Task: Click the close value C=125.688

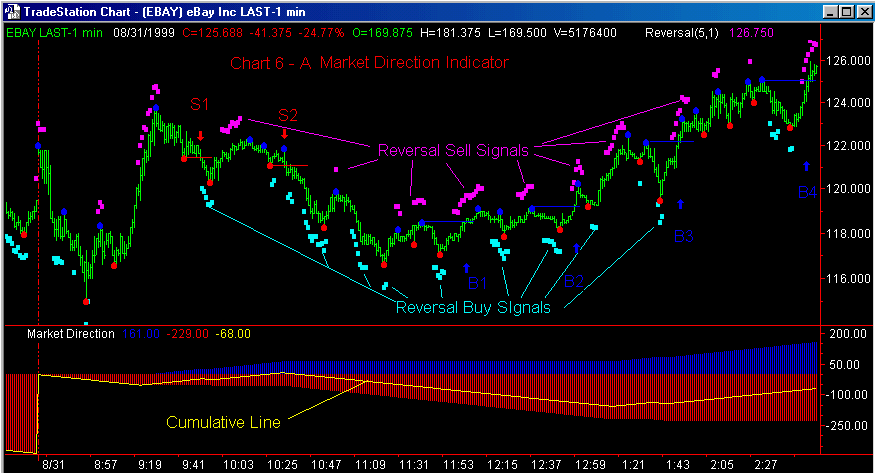Action: pyautogui.click(x=212, y=33)
